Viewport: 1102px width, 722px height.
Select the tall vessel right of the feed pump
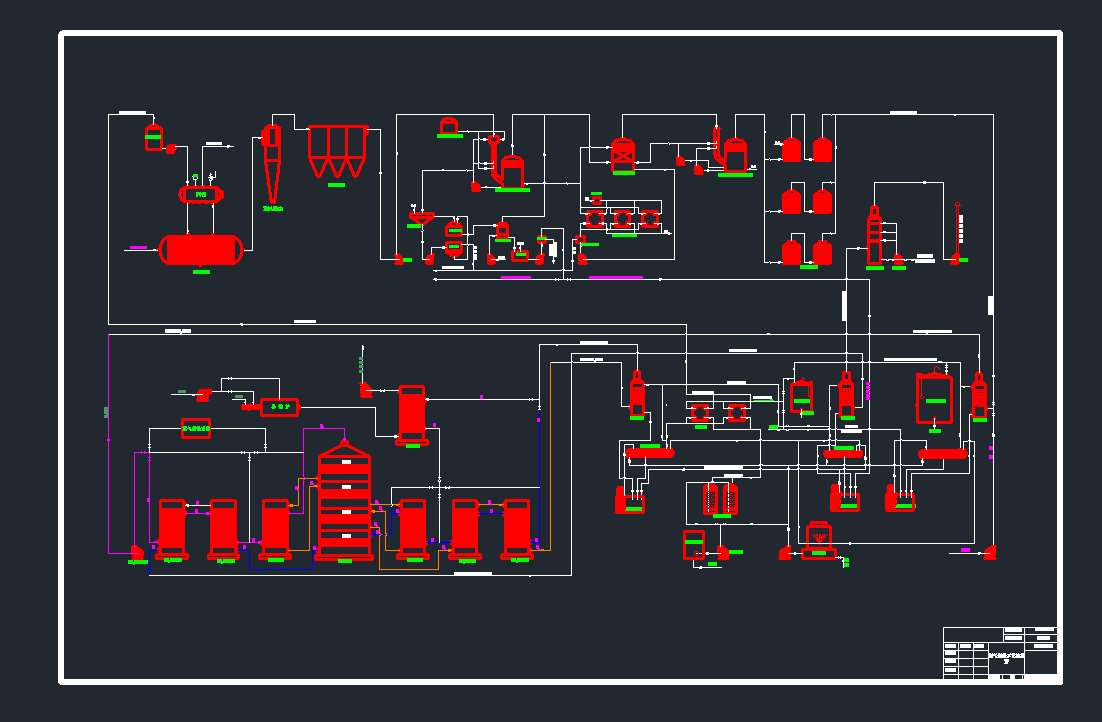pyautogui.click(x=411, y=413)
